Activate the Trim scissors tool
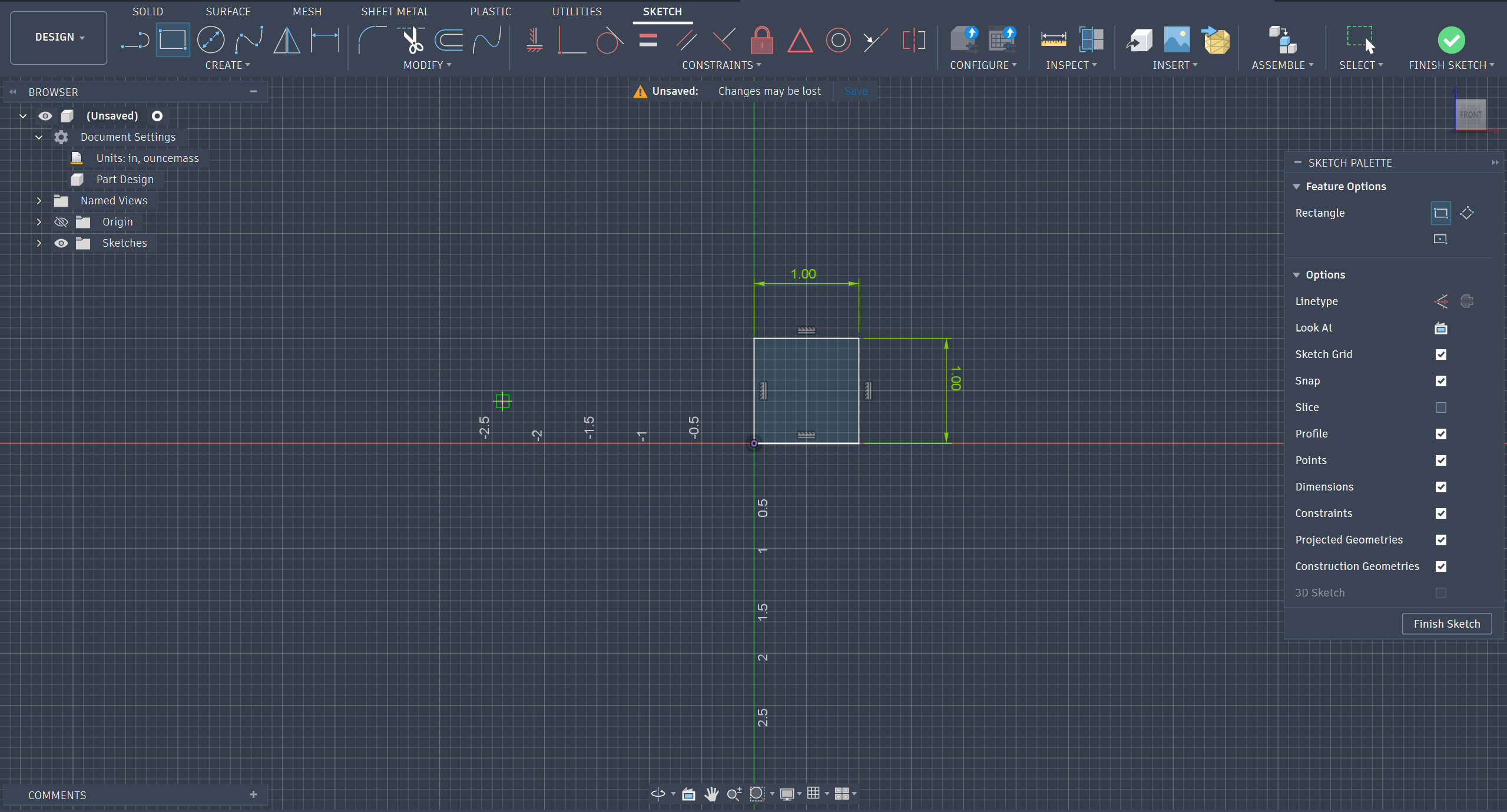 click(x=412, y=40)
